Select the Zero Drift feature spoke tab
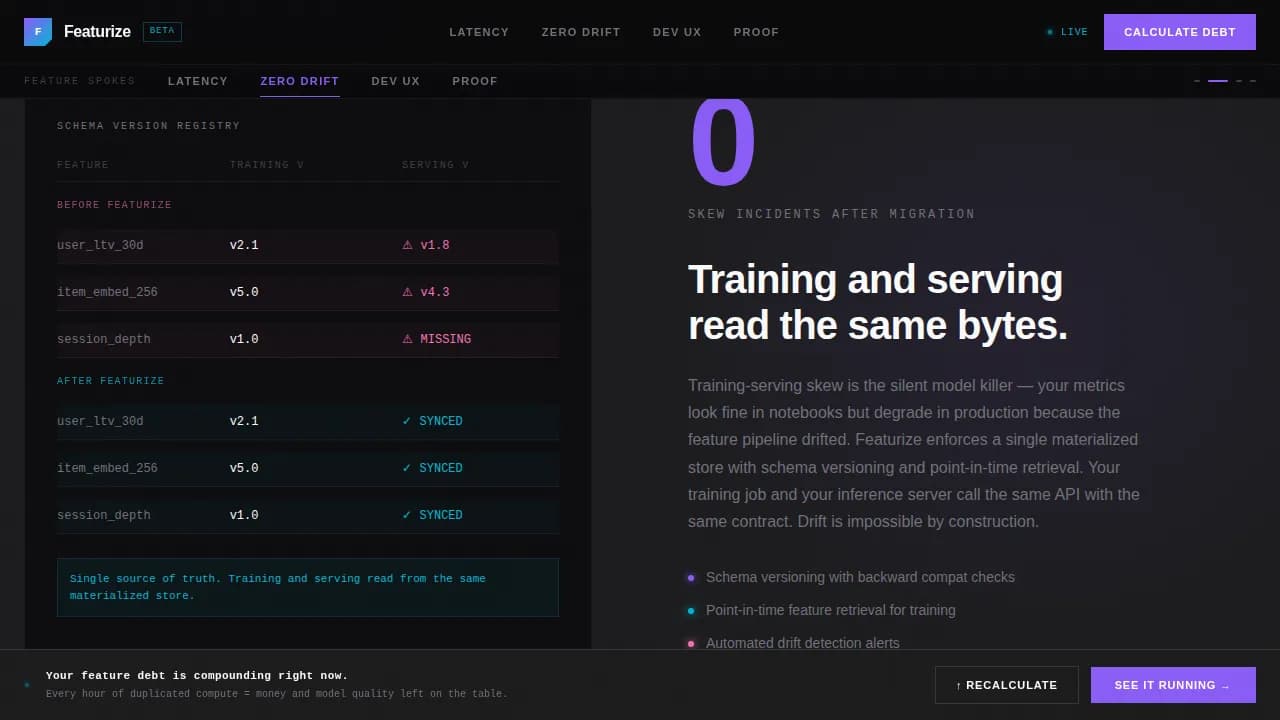The image size is (1280, 720). pyautogui.click(x=300, y=81)
